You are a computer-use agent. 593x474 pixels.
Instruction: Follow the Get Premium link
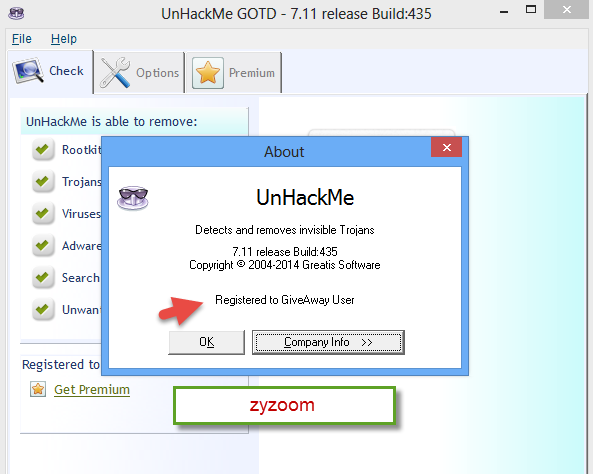(92, 390)
